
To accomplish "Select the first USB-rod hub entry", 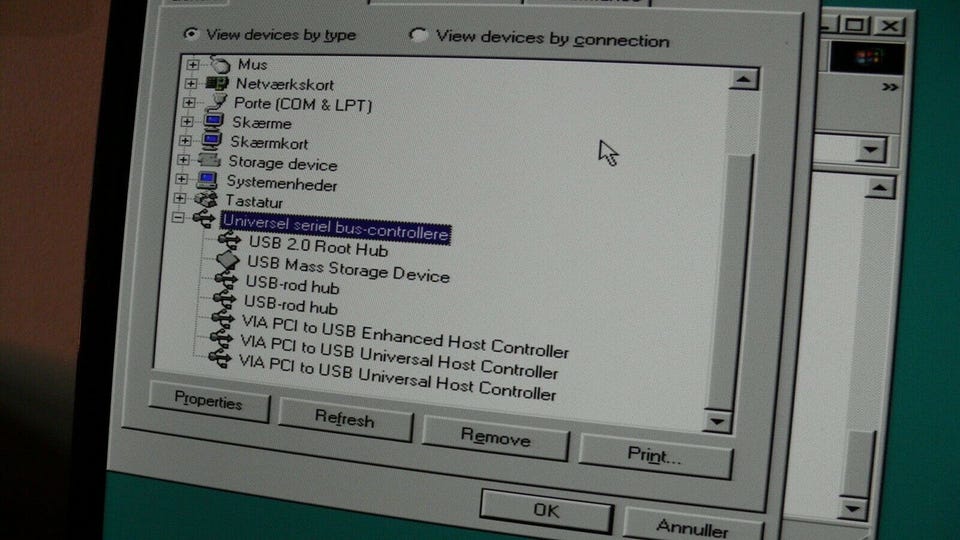I will coord(293,285).
